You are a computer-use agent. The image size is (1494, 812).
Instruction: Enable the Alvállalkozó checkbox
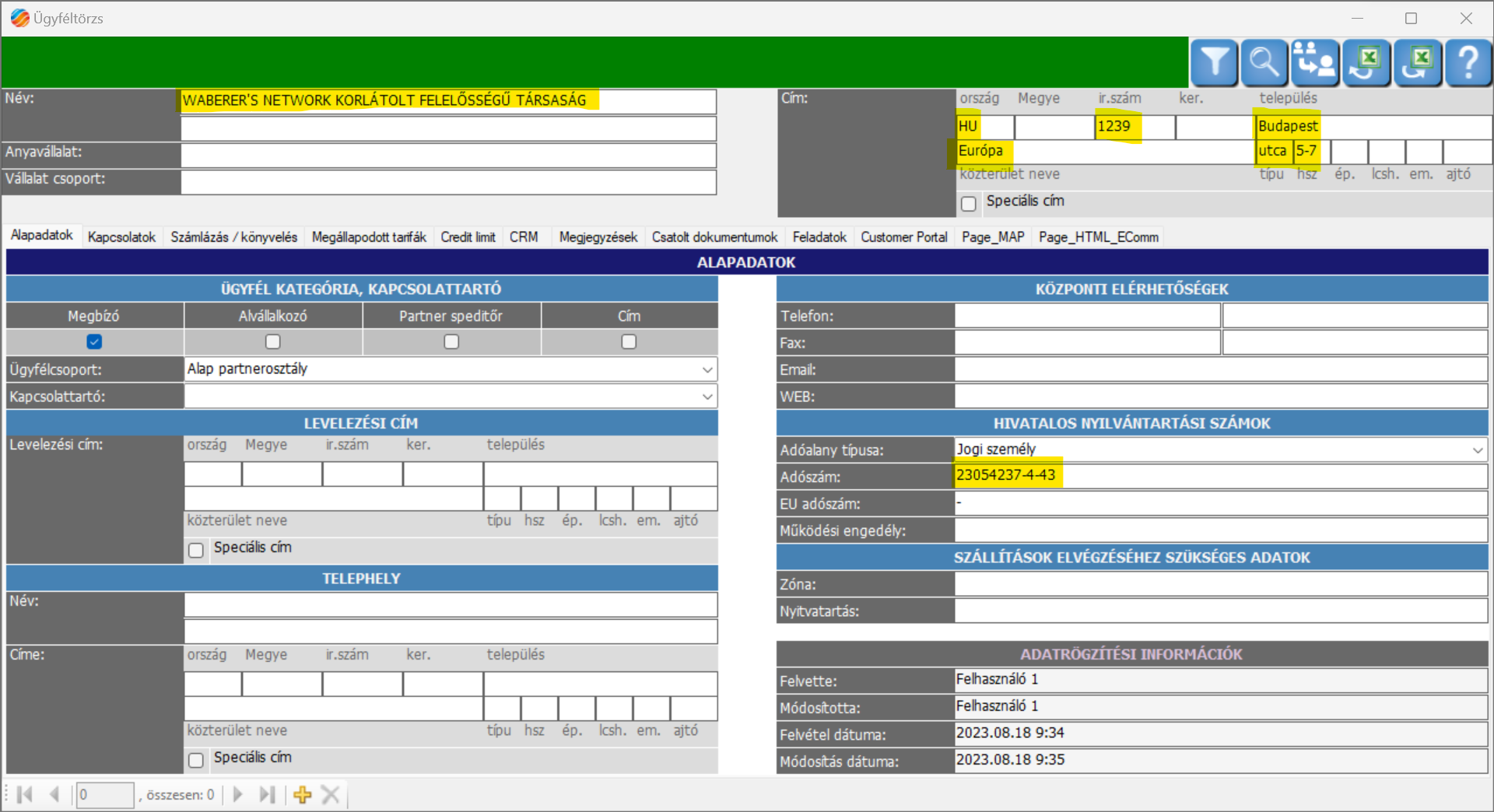pyautogui.click(x=273, y=341)
